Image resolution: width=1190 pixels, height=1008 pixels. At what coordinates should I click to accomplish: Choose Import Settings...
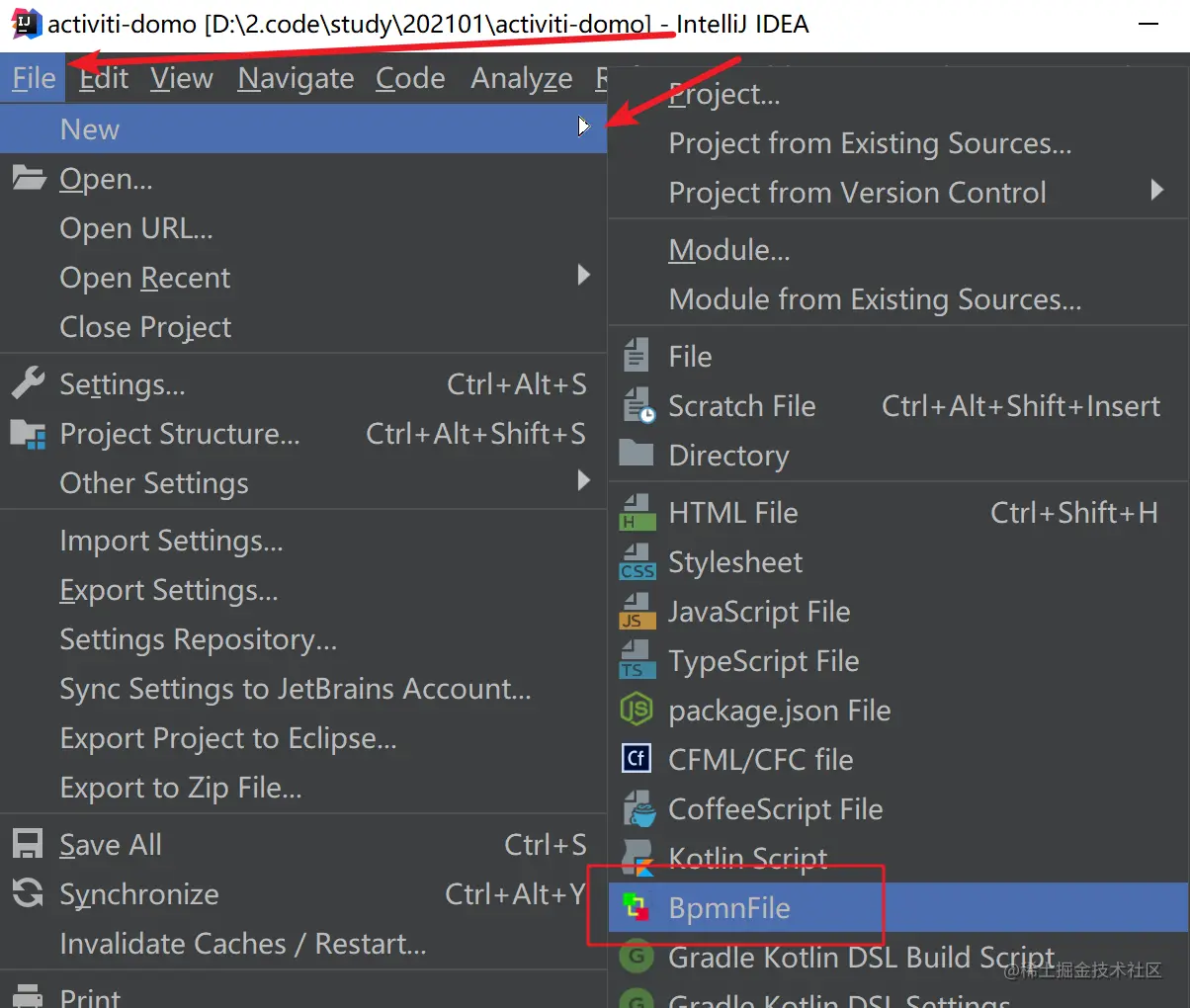[x=303, y=541]
